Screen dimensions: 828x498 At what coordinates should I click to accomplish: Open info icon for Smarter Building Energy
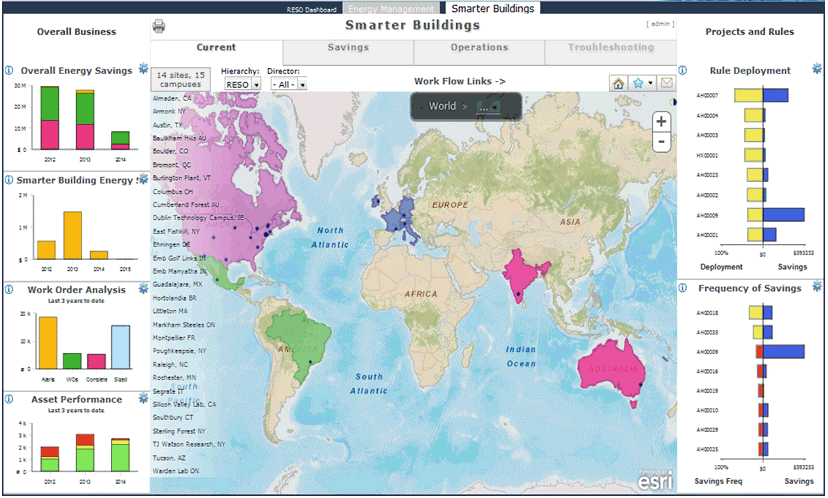click(x=9, y=180)
